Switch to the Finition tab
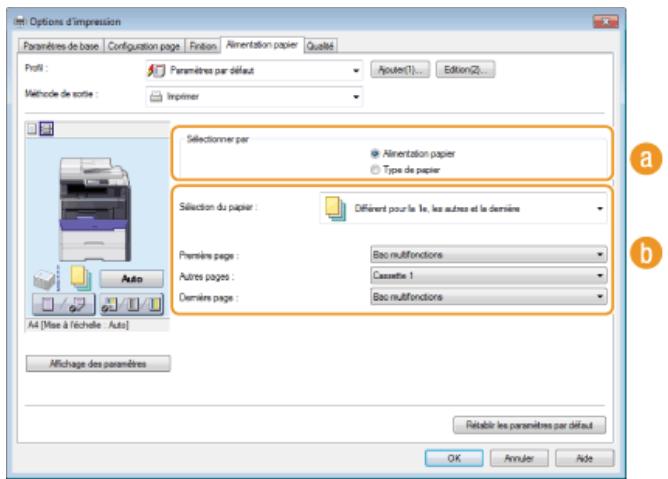668x479 pixels. click(x=203, y=46)
